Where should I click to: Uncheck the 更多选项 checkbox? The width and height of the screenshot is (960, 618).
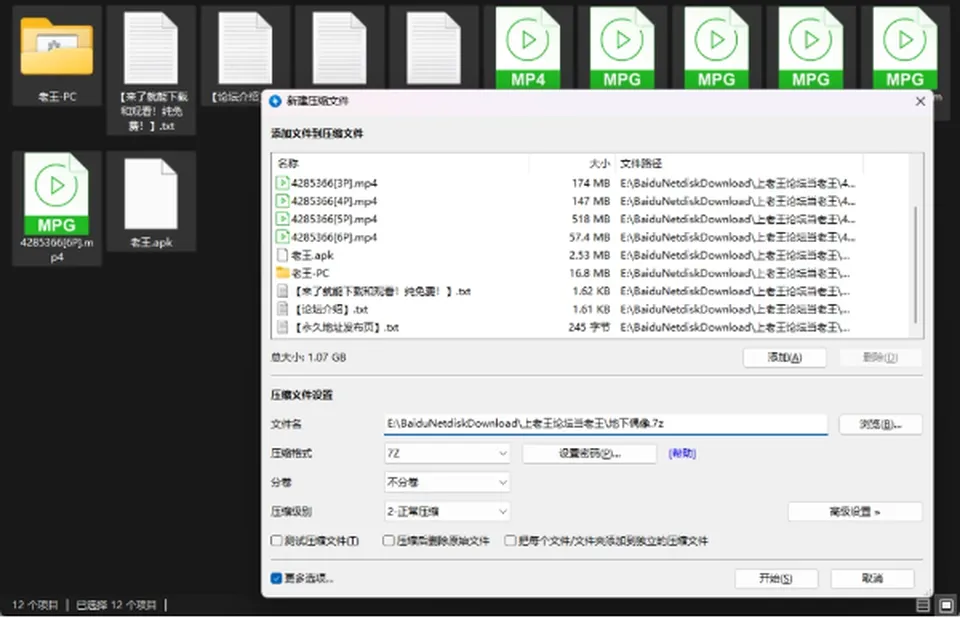point(276,578)
